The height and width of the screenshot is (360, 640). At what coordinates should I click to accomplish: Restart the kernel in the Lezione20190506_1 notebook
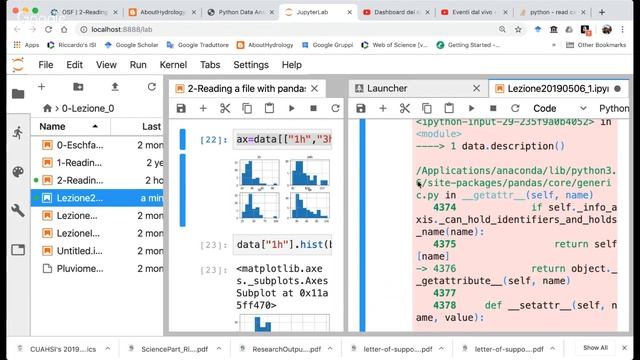click(x=515, y=108)
